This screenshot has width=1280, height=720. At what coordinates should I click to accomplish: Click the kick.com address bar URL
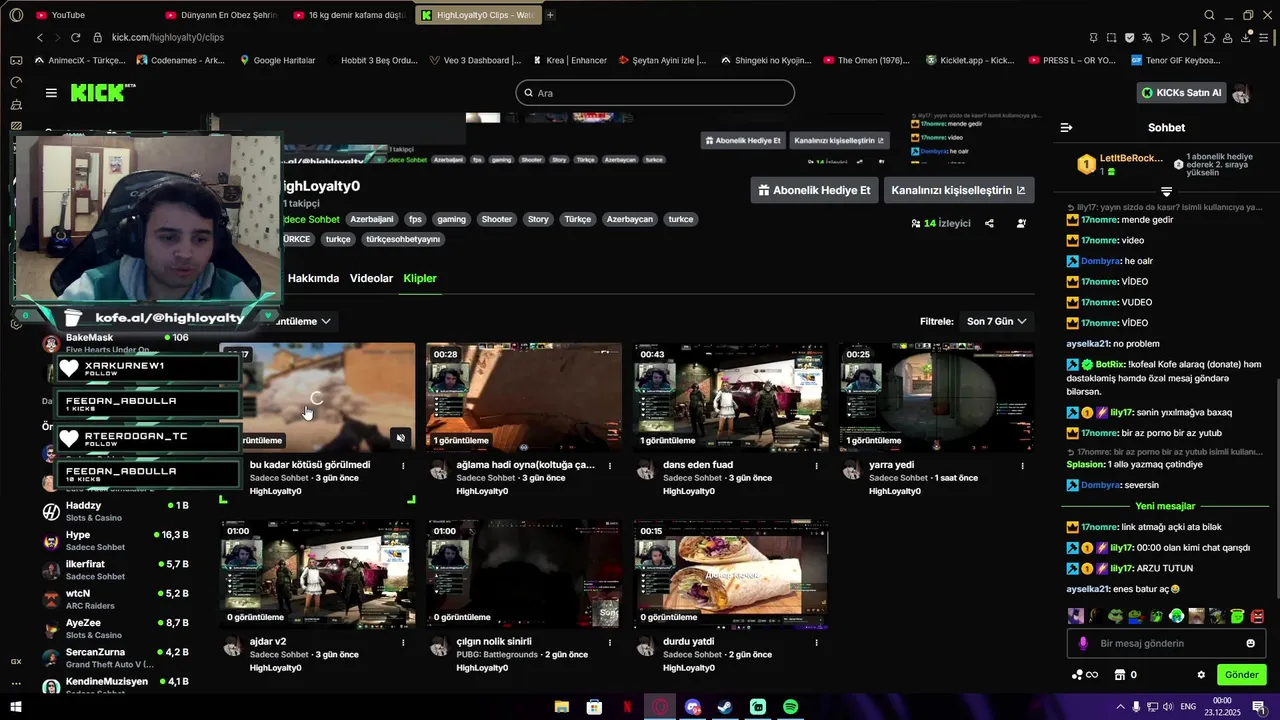click(167, 37)
